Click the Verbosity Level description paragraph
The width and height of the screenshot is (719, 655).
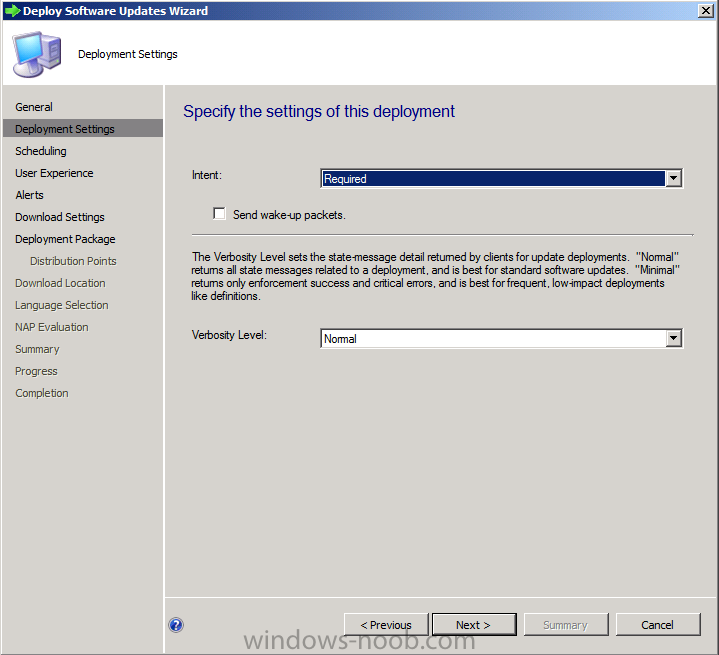click(x=436, y=276)
